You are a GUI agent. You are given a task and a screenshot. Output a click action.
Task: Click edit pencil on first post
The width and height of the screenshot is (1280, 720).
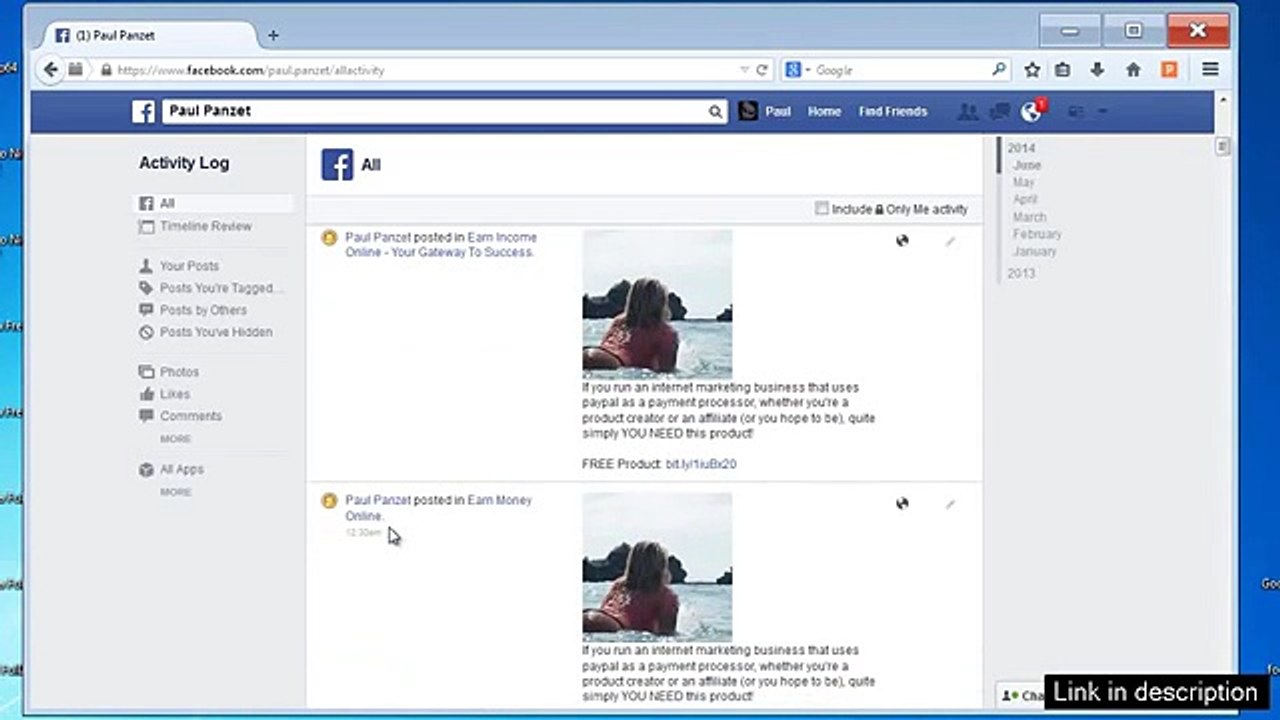[x=950, y=241]
